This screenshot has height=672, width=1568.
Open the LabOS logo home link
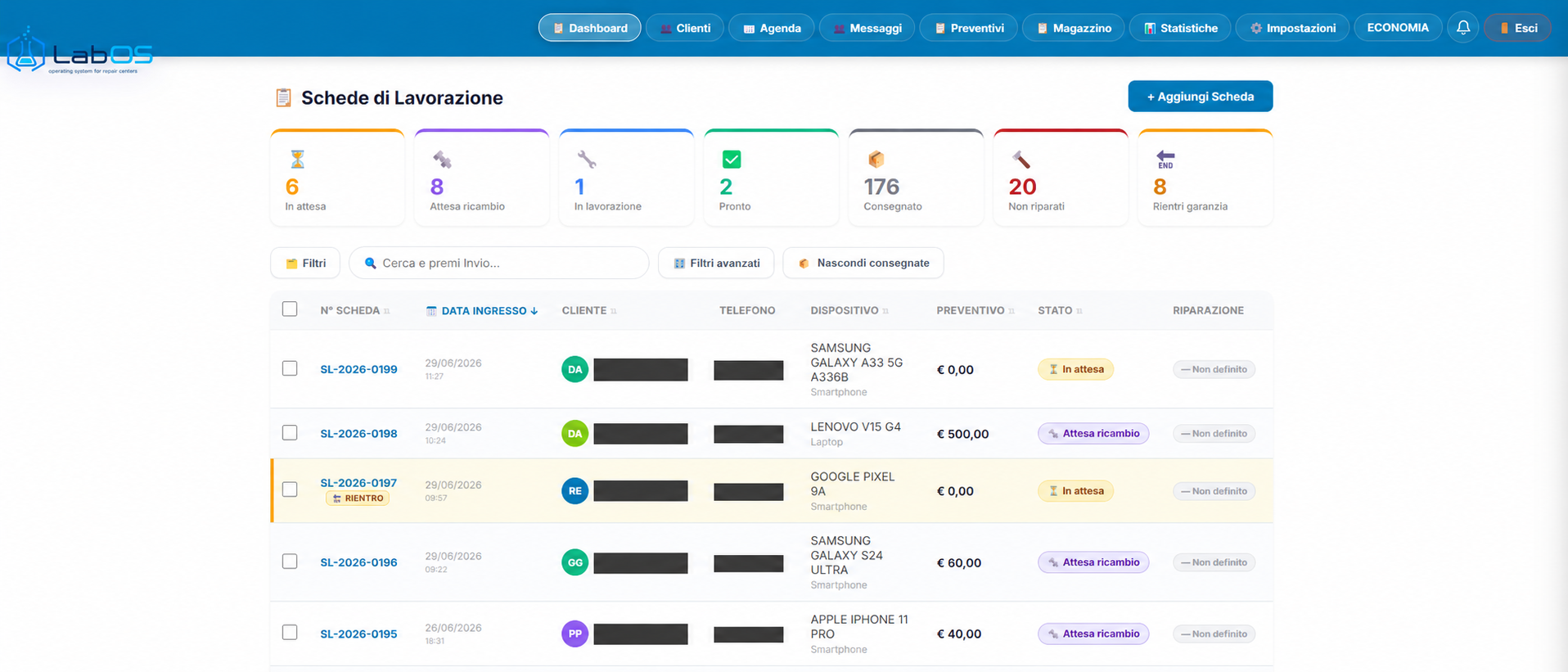(79, 52)
